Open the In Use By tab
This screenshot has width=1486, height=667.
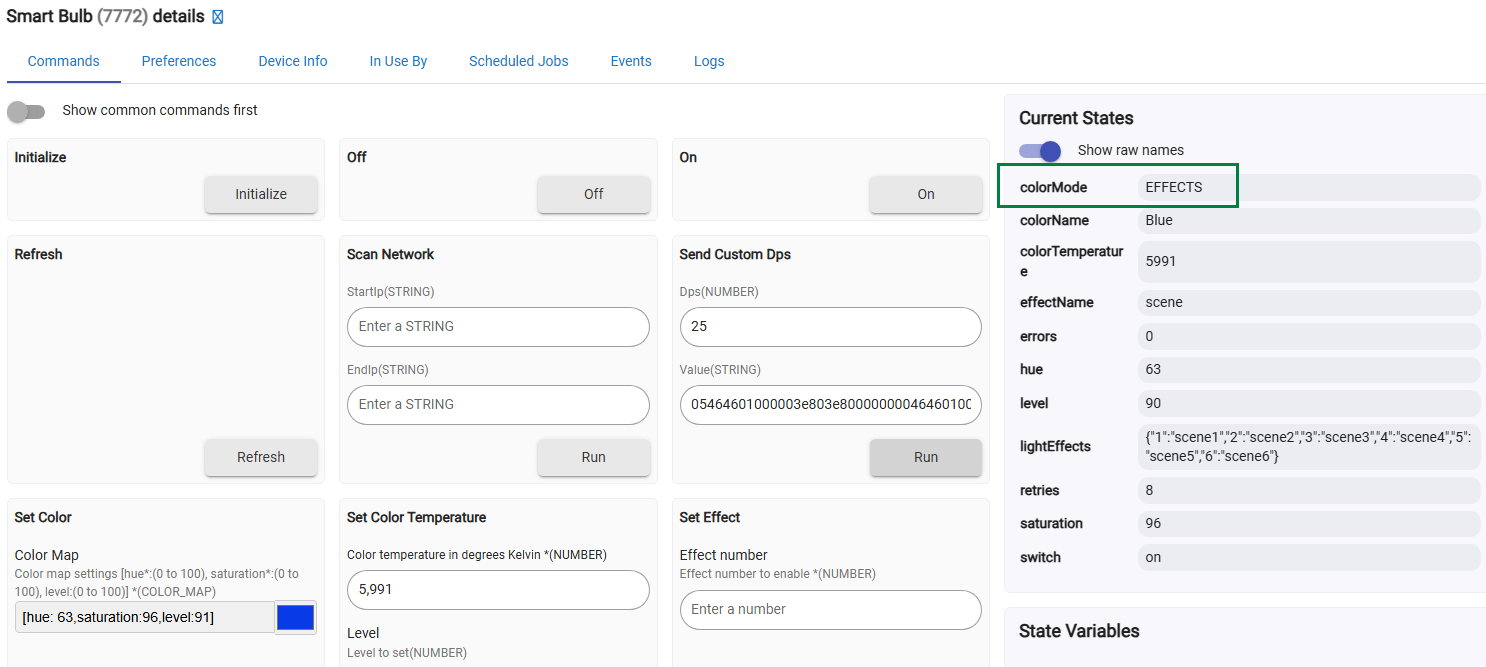(x=398, y=61)
